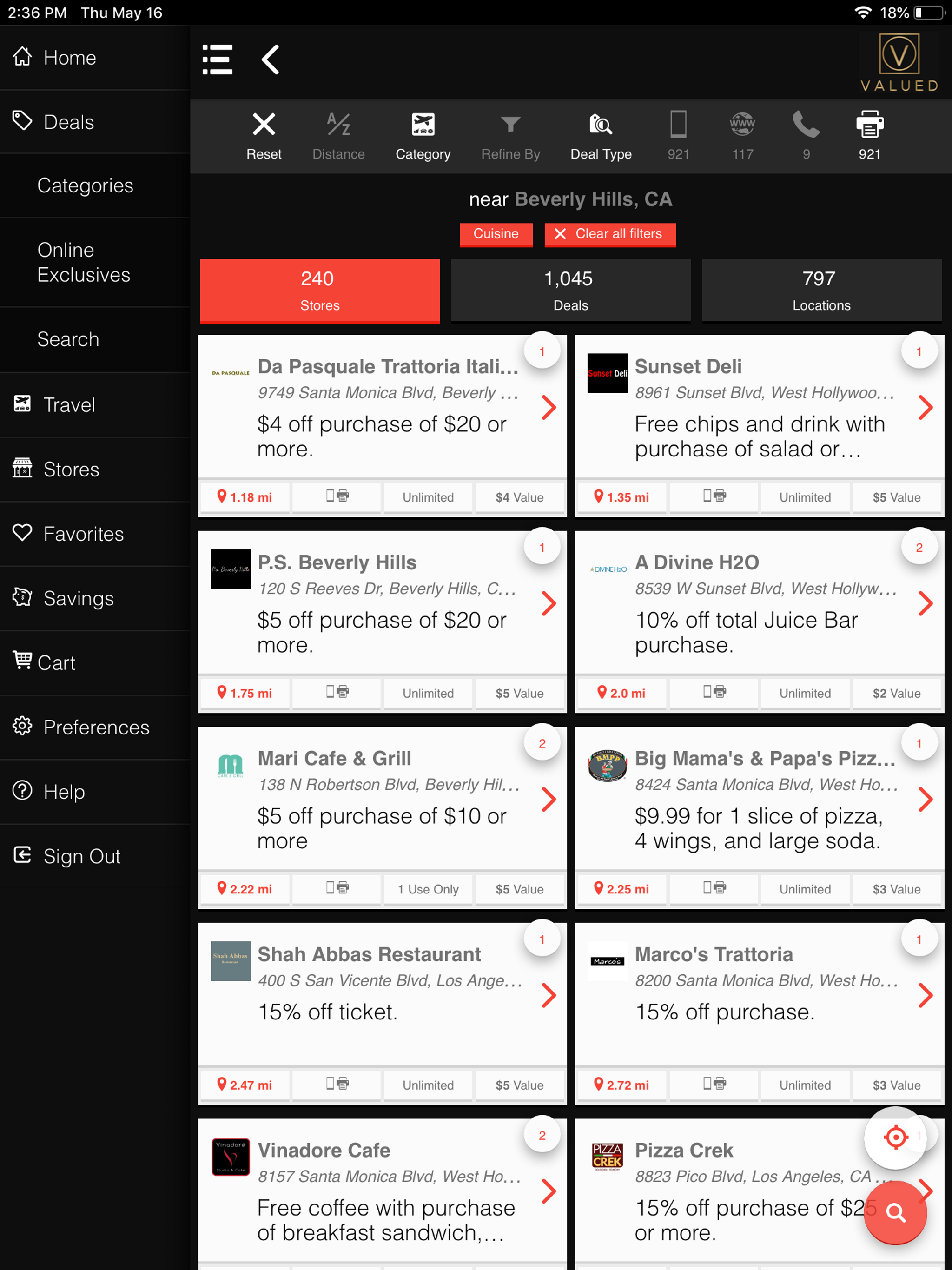Open Help in the sidebar
This screenshot has height=1270, width=952.
pyautogui.click(x=95, y=792)
